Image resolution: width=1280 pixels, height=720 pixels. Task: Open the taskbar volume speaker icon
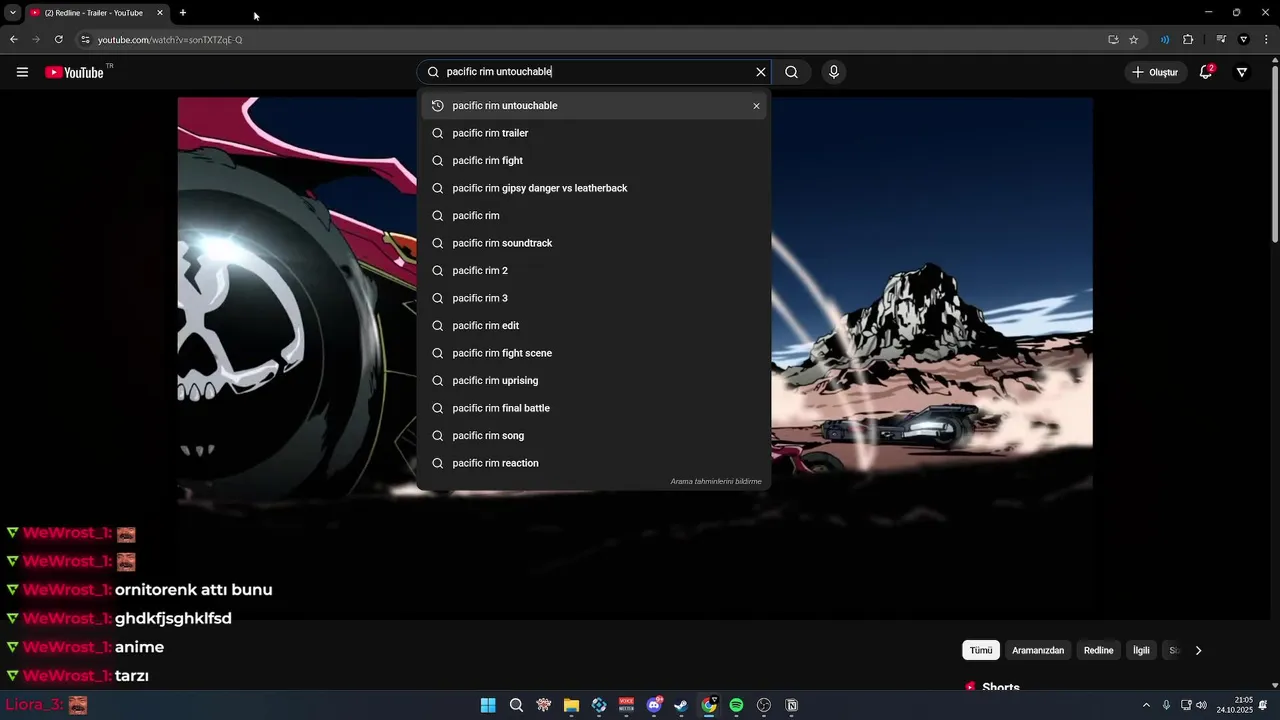(1201, 705)
